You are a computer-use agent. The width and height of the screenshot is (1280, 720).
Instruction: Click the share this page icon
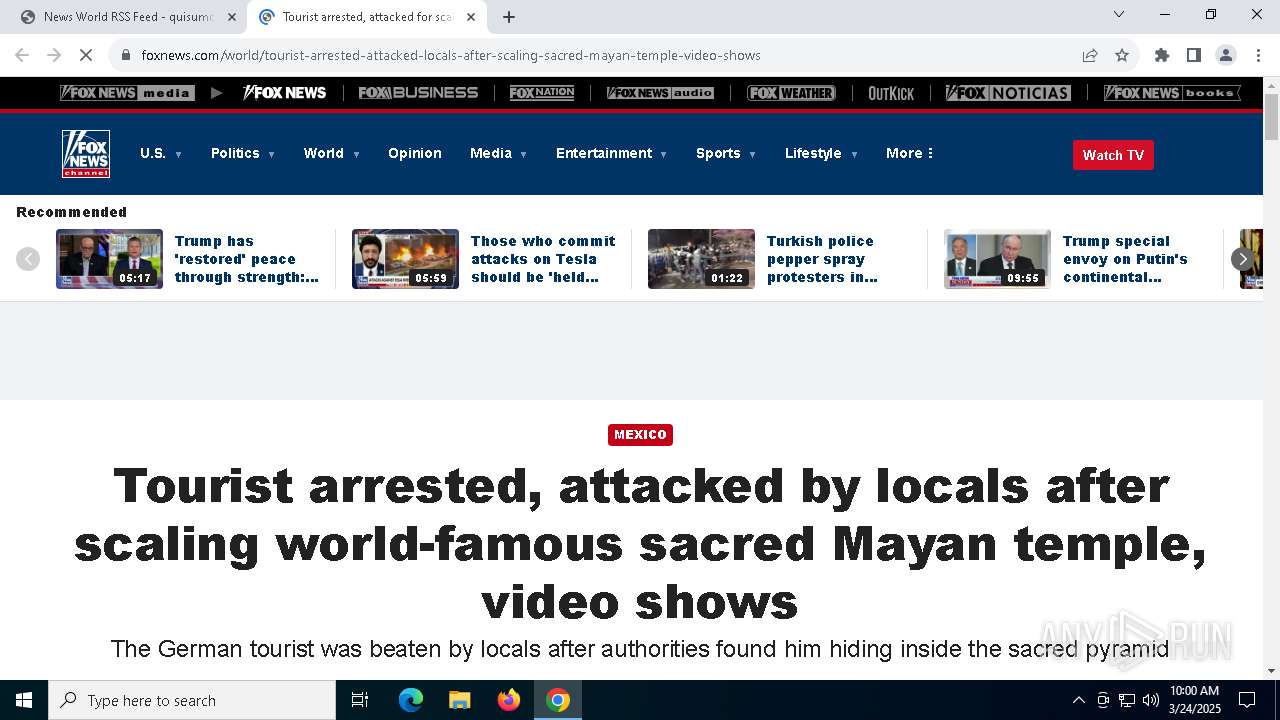tap(1090, 55)
